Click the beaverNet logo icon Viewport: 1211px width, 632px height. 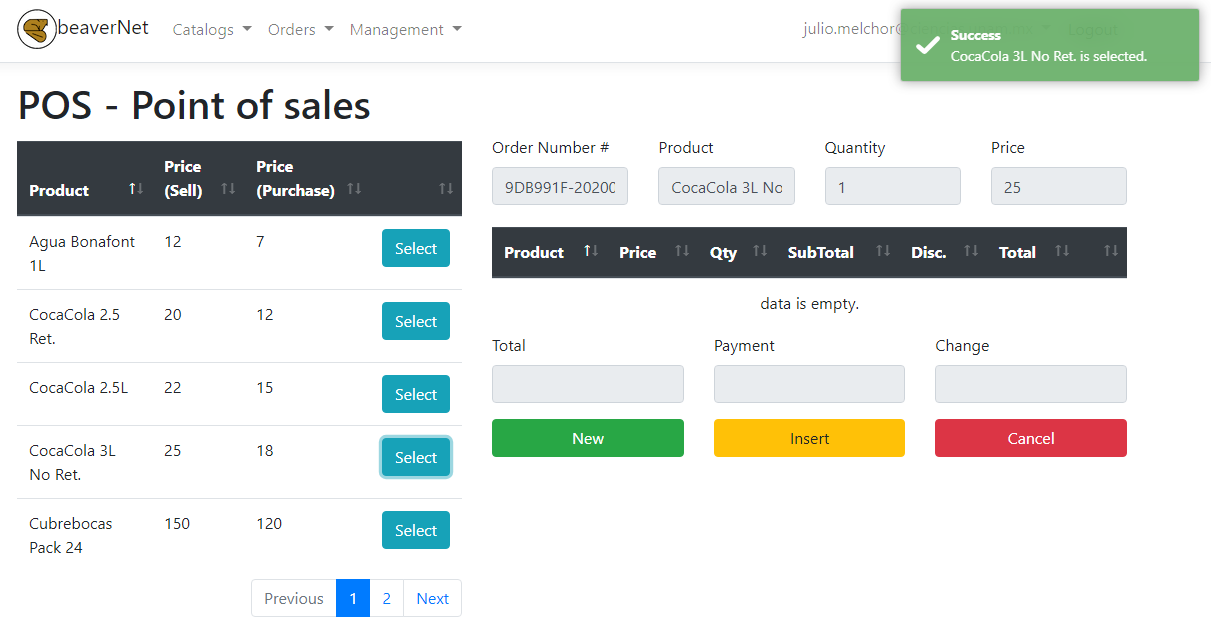pyautogui.click(x=37, y=29)
